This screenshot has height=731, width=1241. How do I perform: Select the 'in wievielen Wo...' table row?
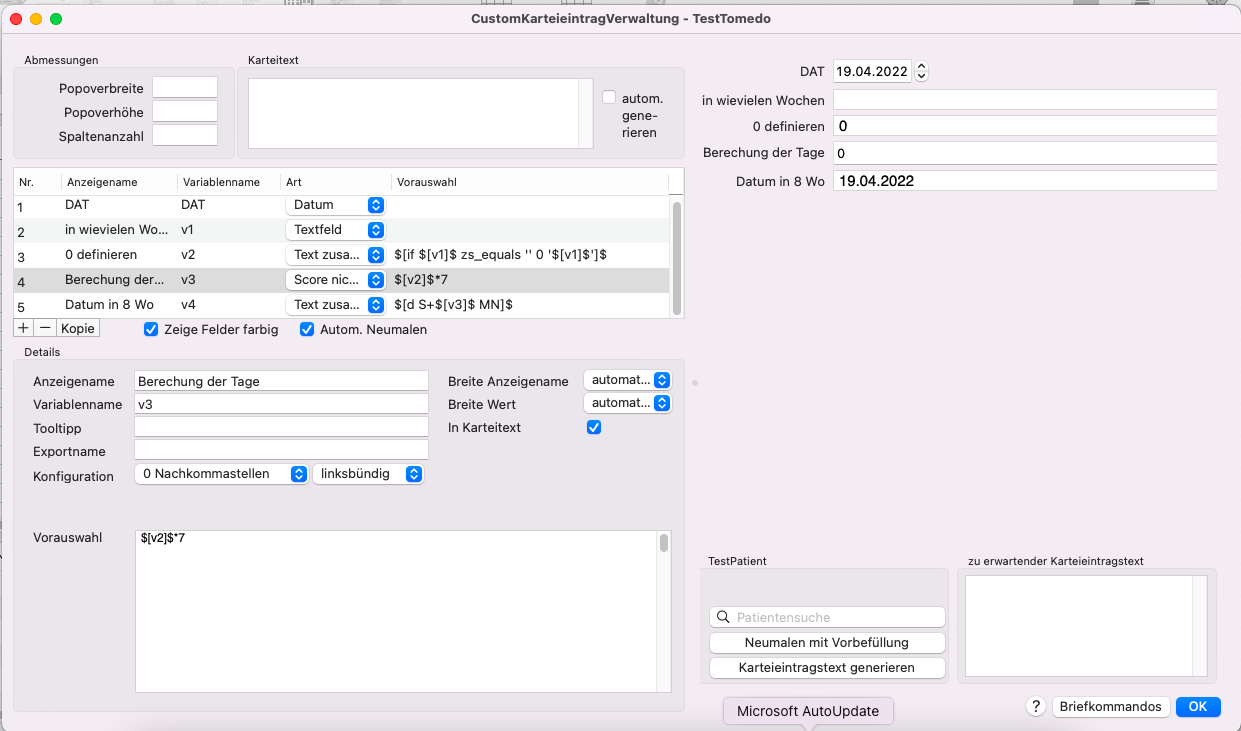(x=341, y=230)
